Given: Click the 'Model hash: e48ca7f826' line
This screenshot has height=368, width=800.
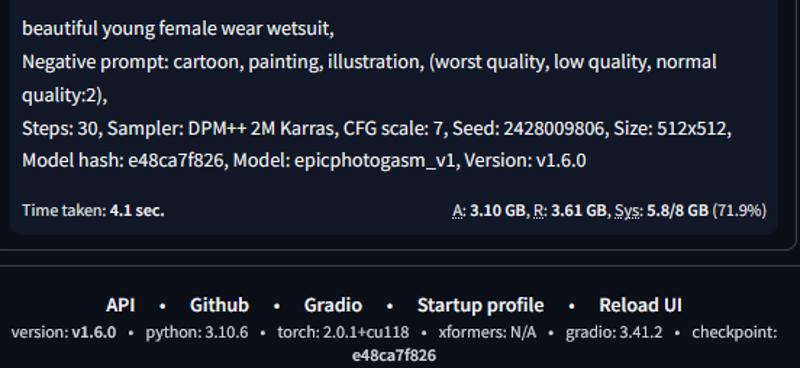Looking at the screenshot, I should tap(304, 161).
